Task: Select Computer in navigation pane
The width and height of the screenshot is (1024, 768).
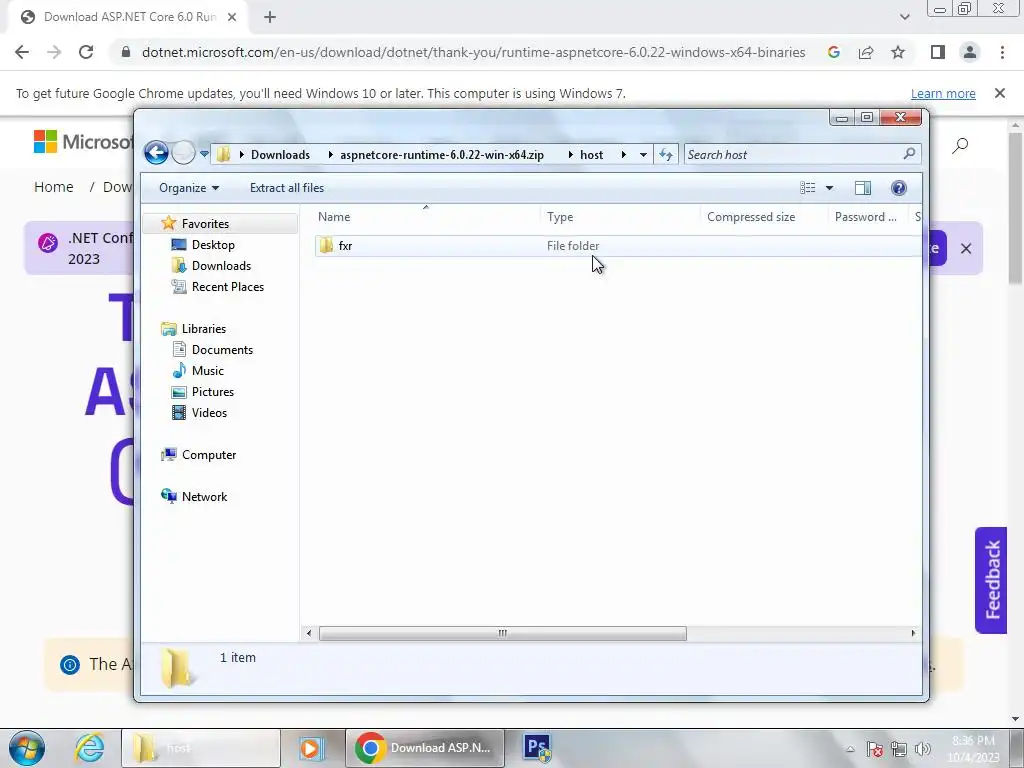Action: pos(208,455)
